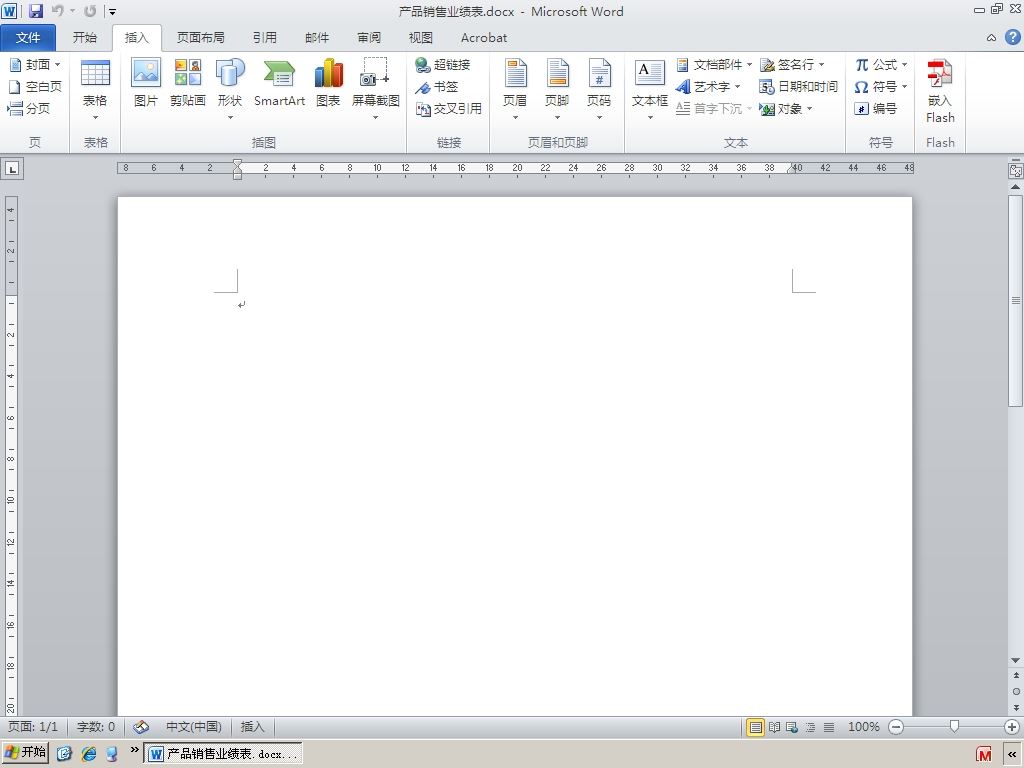The width and height of the screenshot is (1024, 768).
Task: Switch to the Acrobat tab
Action: pyautogui.click(x=484, y=38)
